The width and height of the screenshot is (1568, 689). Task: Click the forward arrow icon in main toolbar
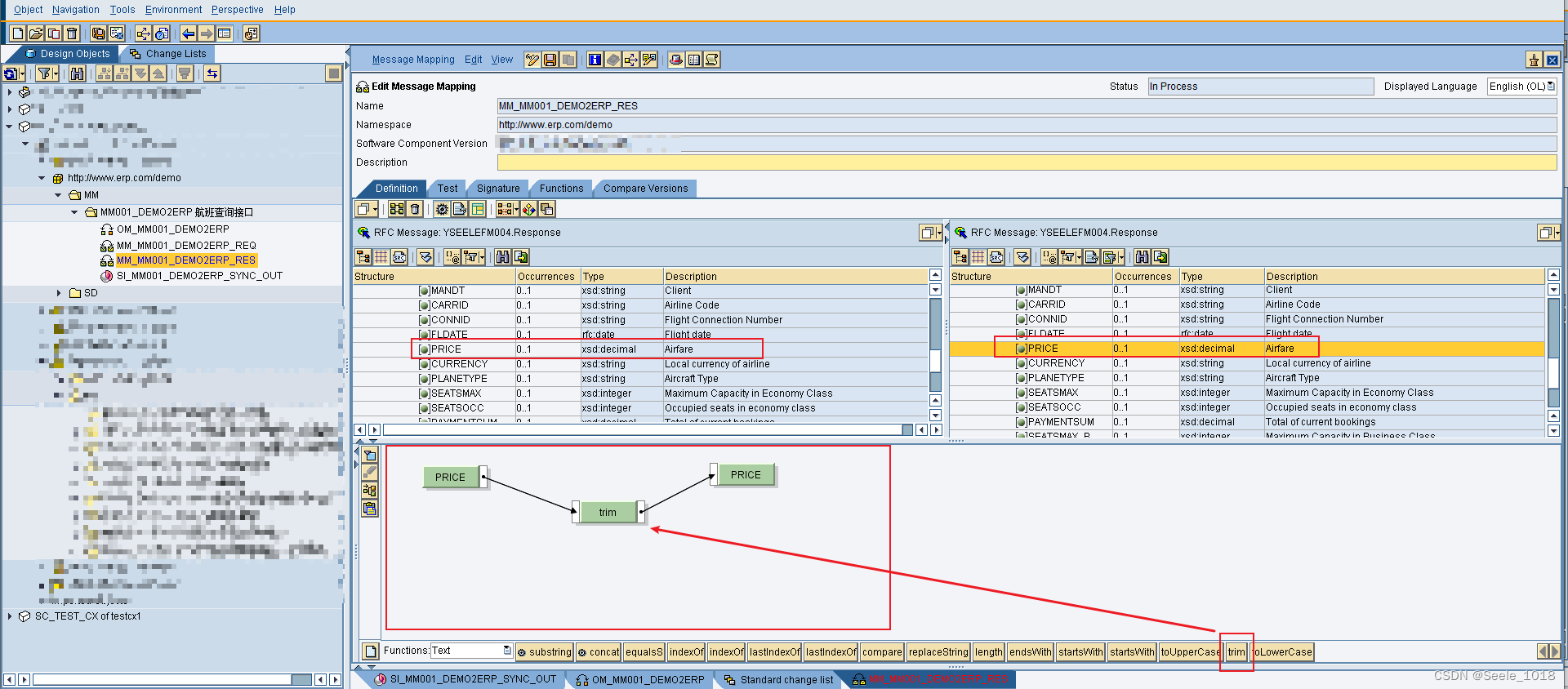click(x=207, y=33)
